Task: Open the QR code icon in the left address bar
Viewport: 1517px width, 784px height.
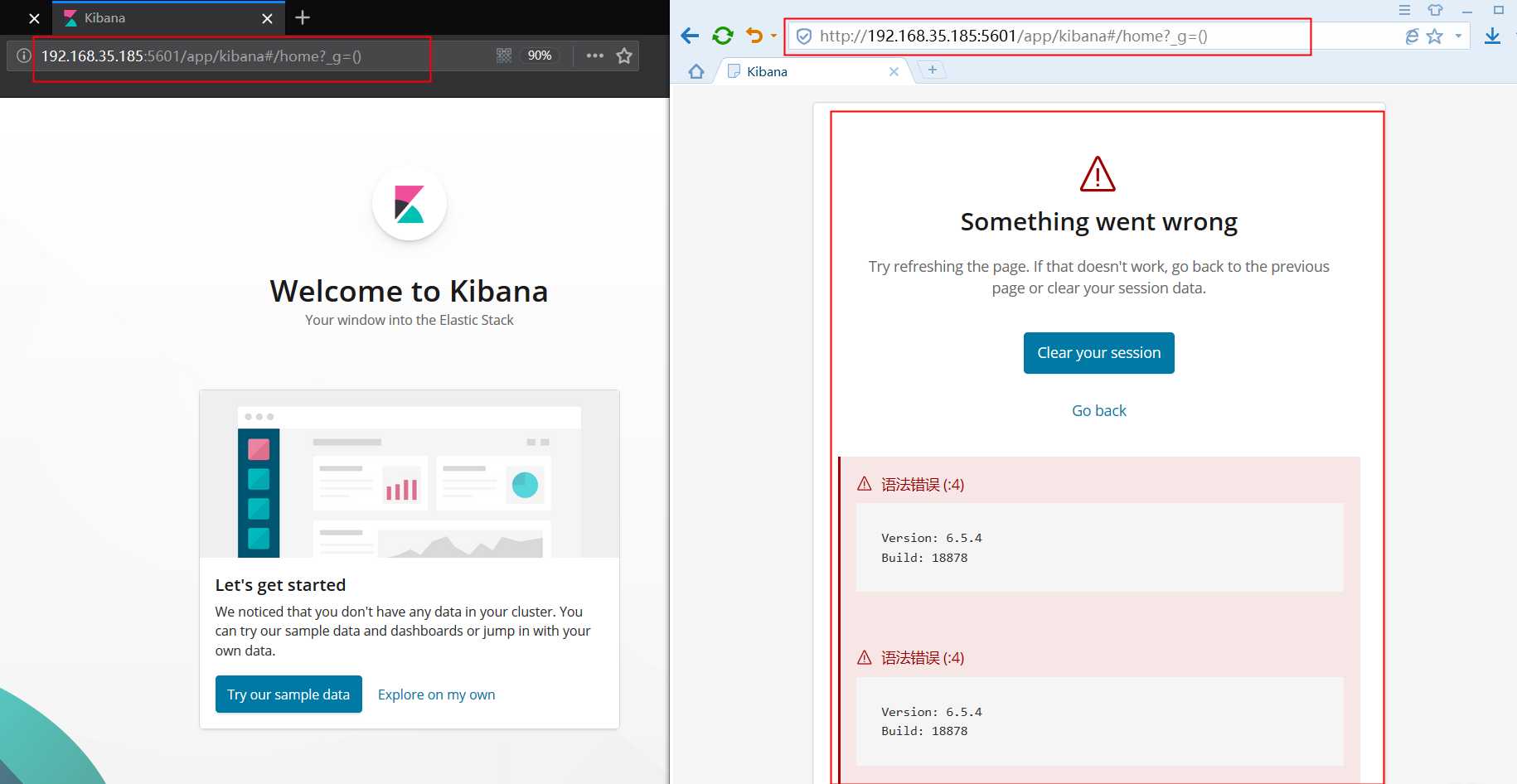Action: pos(504,56)
